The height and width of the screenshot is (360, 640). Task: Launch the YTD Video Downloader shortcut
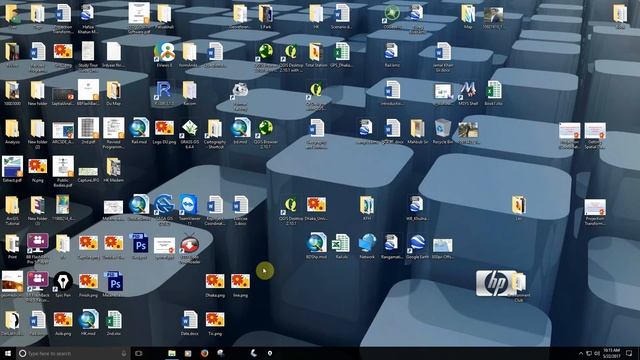tap(189, 244)
